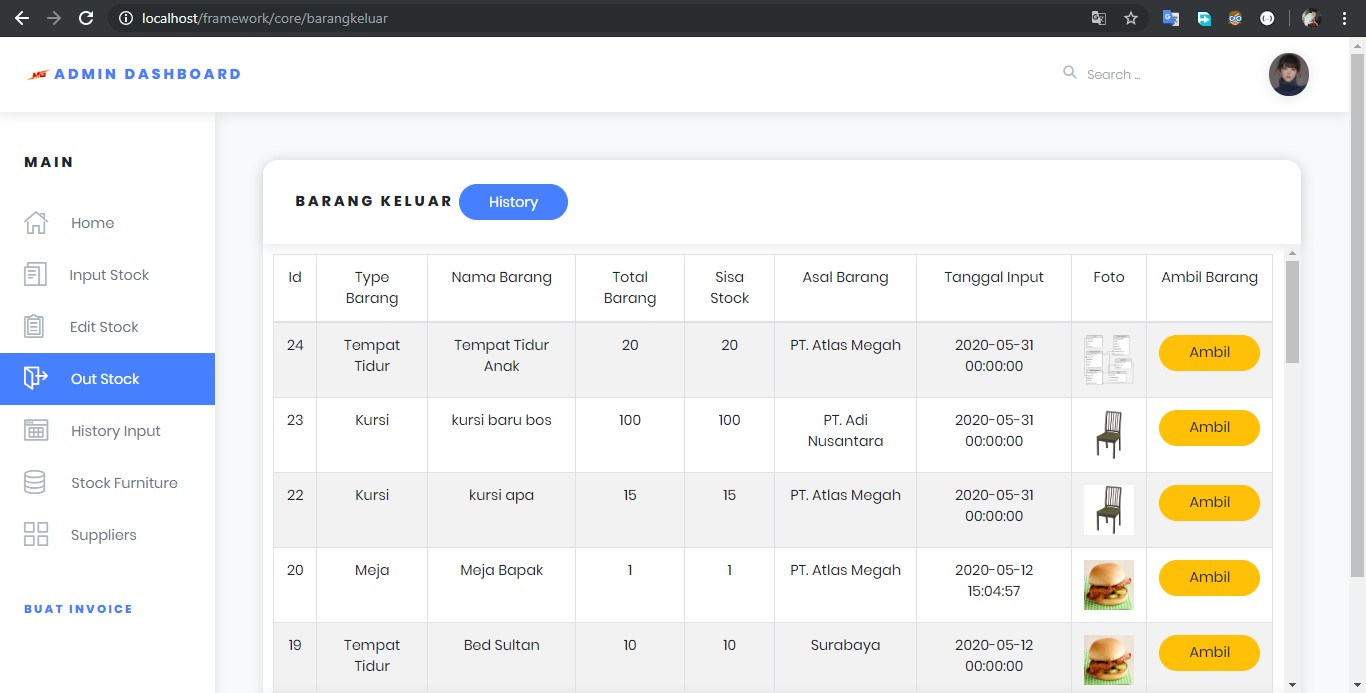
Task: Bookmark page with the star icon
Action: pyautogui.click(x=1131, y=18)
